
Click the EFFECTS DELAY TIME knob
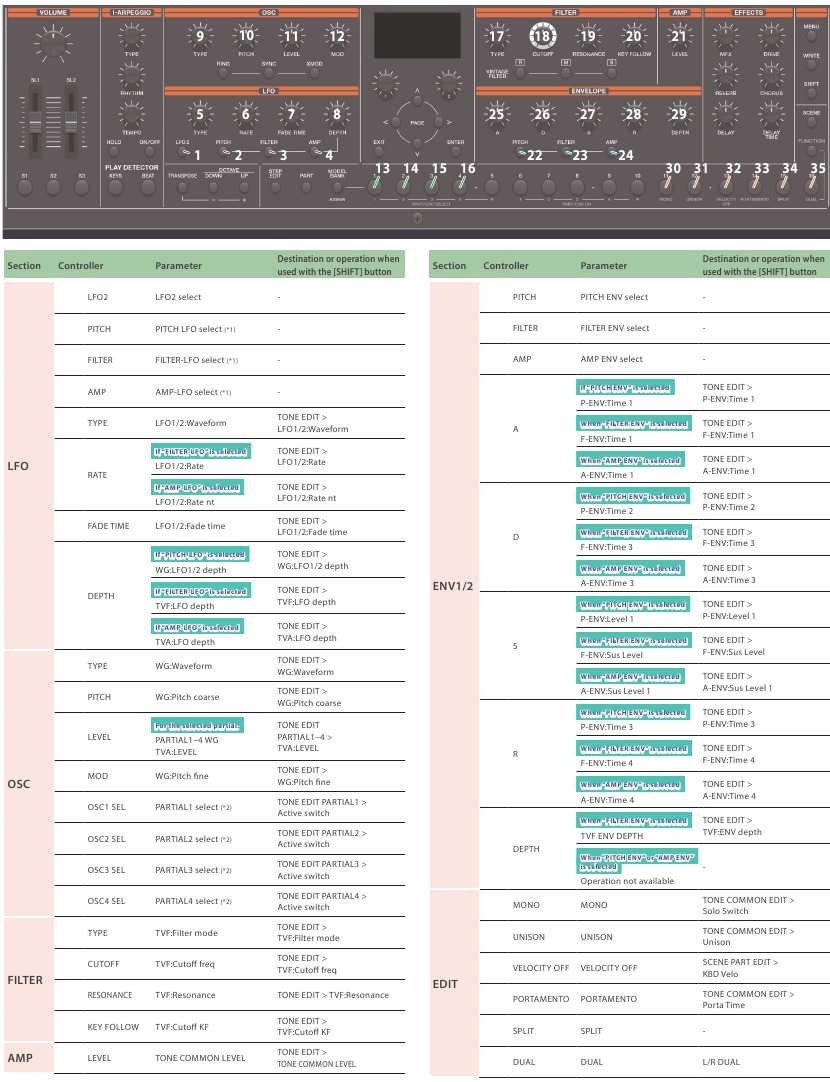(771, 114)
